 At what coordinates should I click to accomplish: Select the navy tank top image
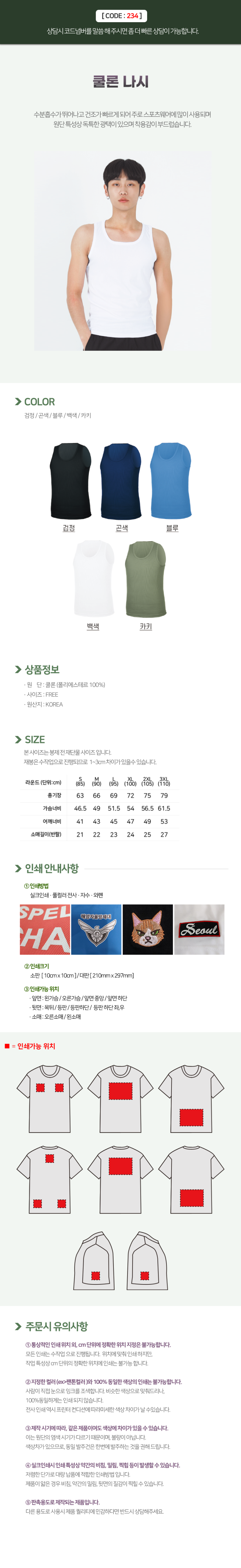tap(121, 481)
